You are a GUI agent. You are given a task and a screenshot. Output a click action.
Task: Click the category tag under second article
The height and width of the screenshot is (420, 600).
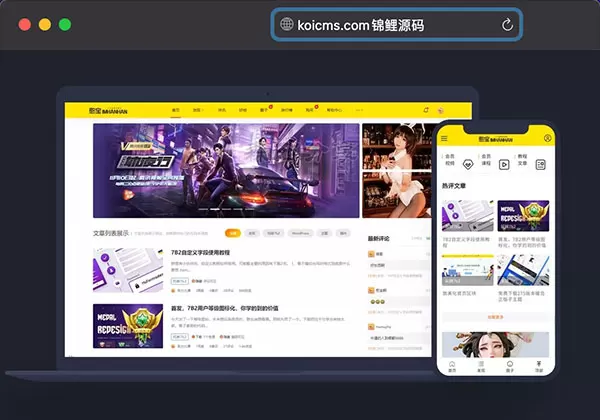click(179, 337)
